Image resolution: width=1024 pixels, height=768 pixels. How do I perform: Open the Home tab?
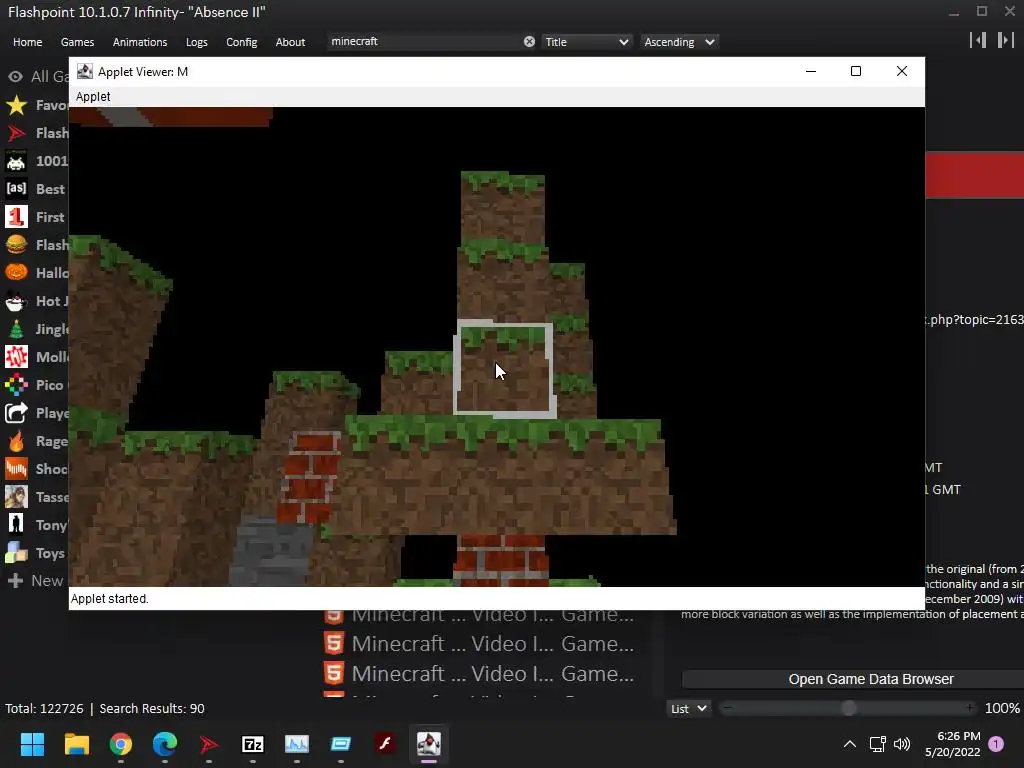coord(27,42)
